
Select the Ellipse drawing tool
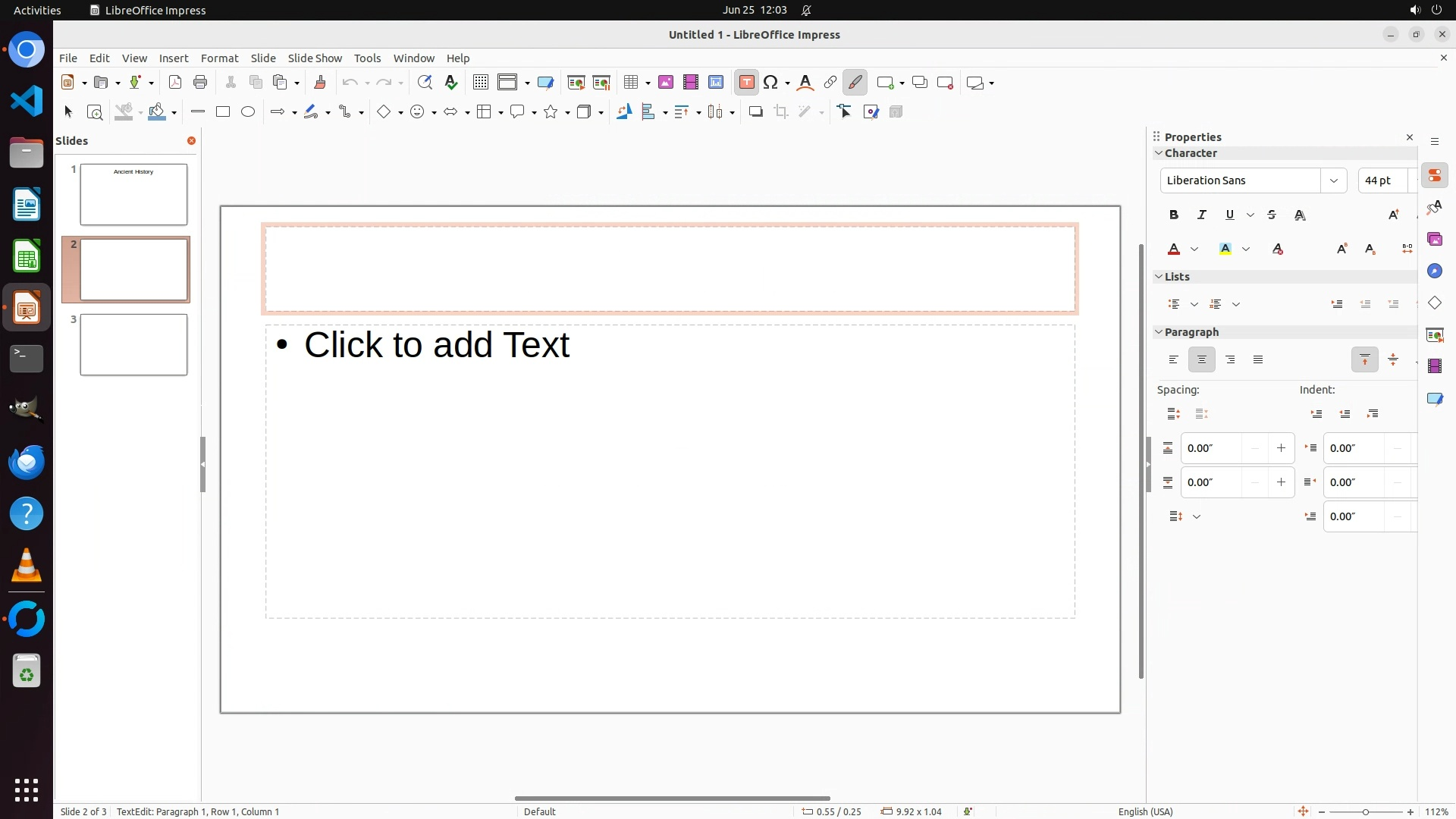248,112
